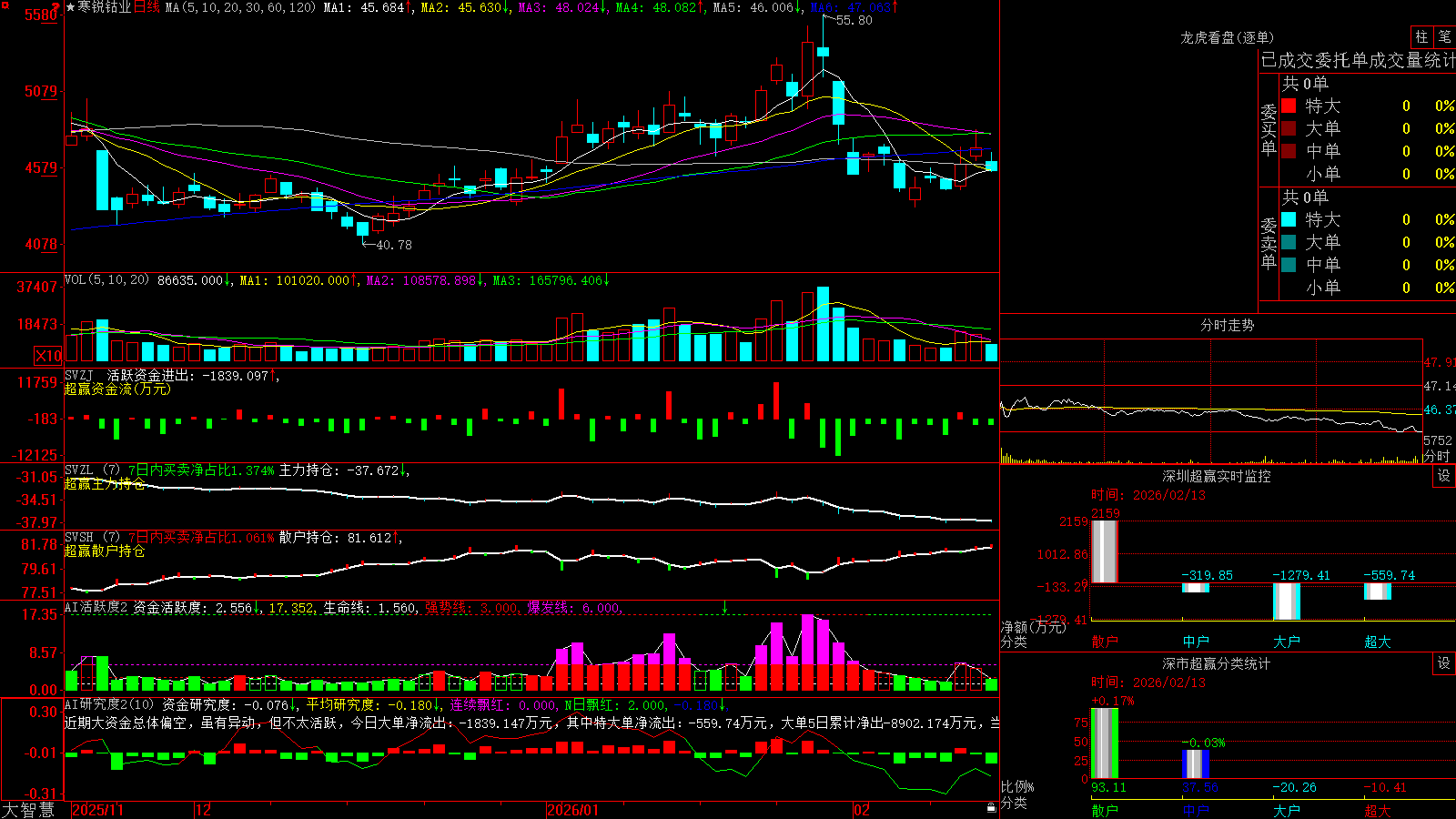Click the 40.78 low price label
Screen dimensions: 1456x819
point(393,245)
